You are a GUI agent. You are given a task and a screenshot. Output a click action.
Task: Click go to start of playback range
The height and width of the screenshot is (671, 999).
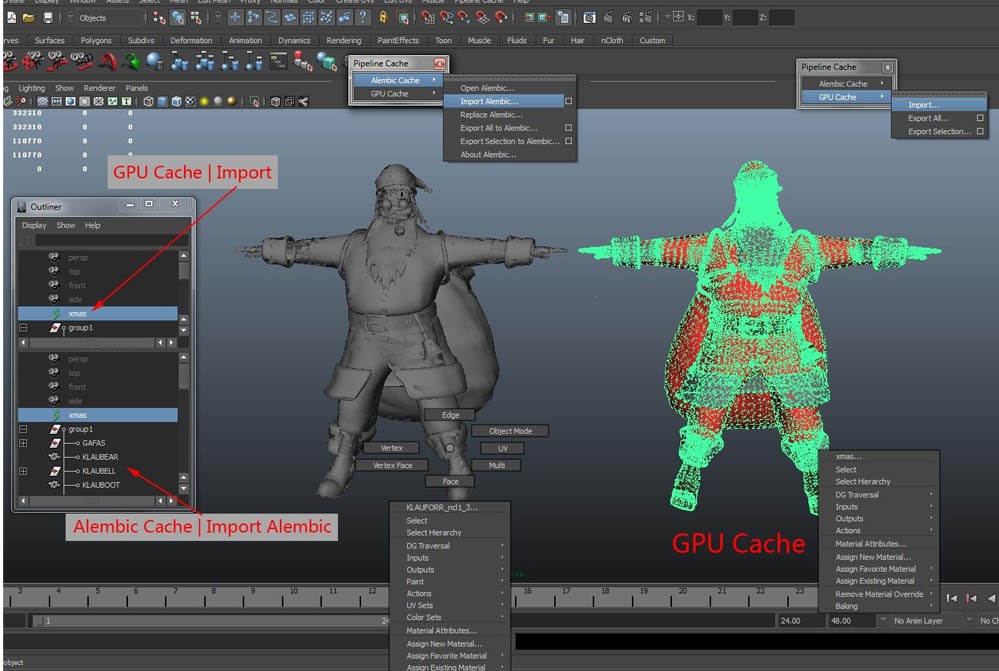(x=951, y=598)
